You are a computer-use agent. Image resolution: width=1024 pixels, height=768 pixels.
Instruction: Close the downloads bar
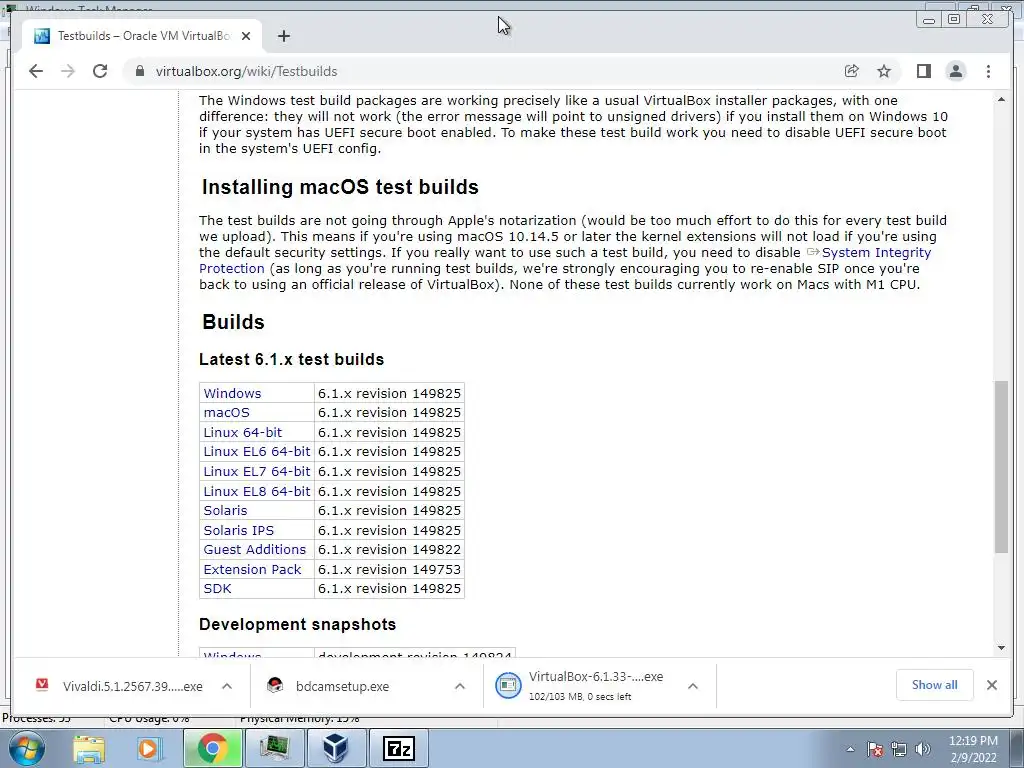[x=992, y=685]
